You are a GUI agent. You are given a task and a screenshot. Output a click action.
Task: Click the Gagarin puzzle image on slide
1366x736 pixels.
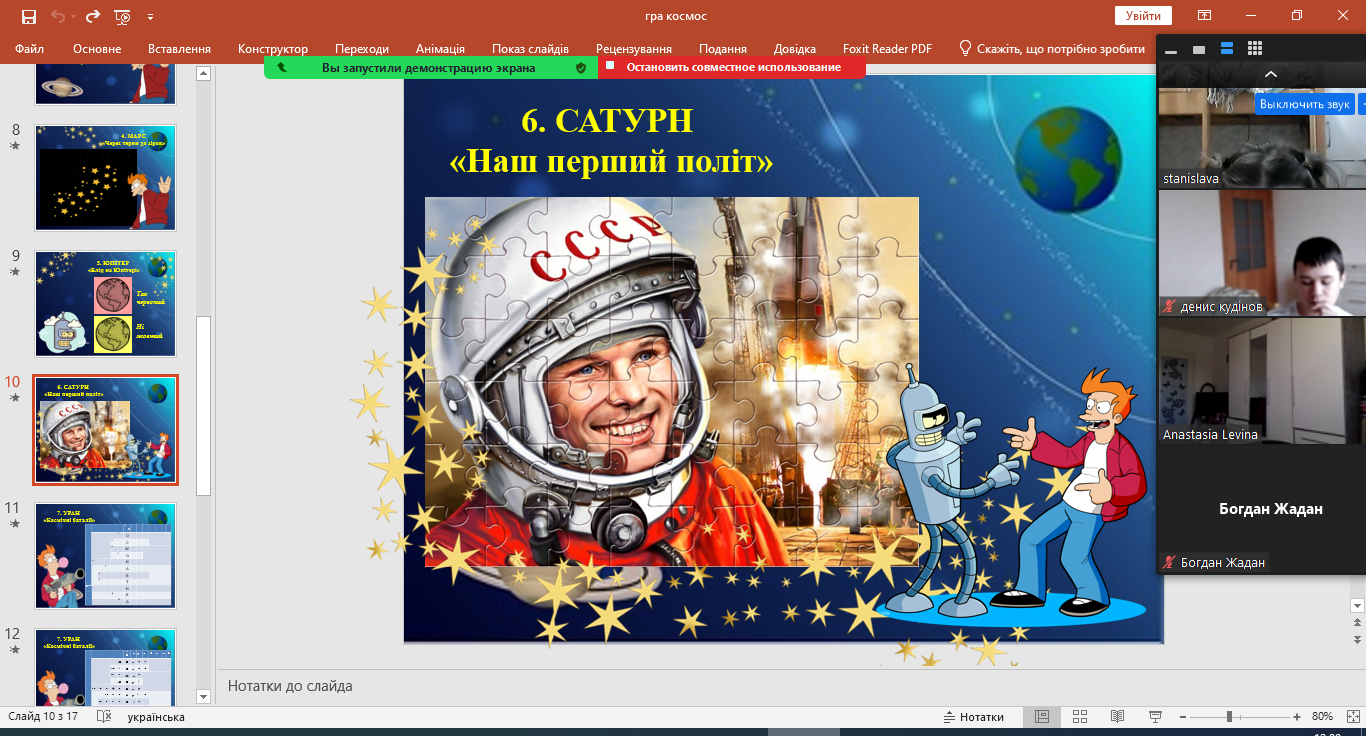[x=671, y=381]
